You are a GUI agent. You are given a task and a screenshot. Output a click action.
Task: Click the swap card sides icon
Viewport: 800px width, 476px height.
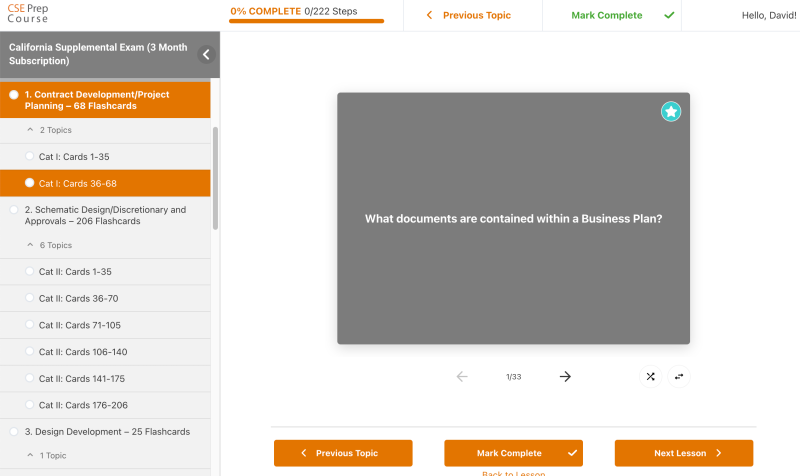679,377
